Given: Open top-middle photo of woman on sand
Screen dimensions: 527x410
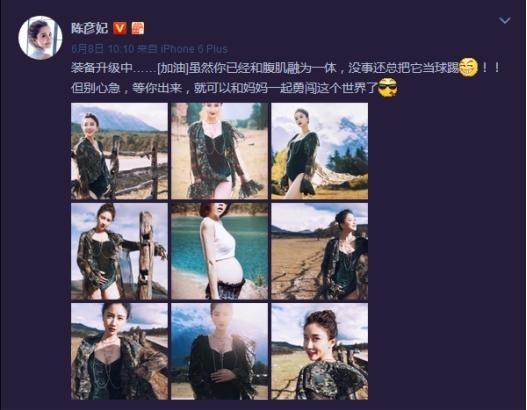Looking at the screenshot, I should 219,151.
